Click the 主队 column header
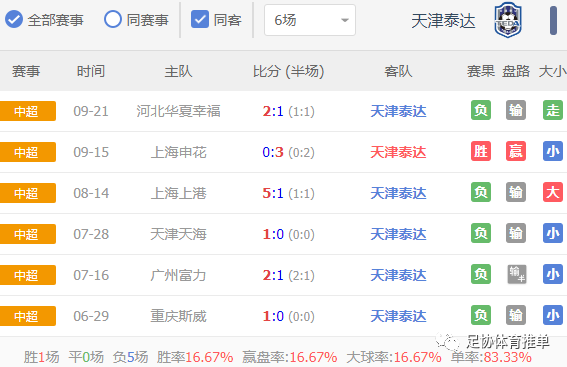Image resolution: width=567 pixels, height=367 pixels. click(x=178, y=71)
